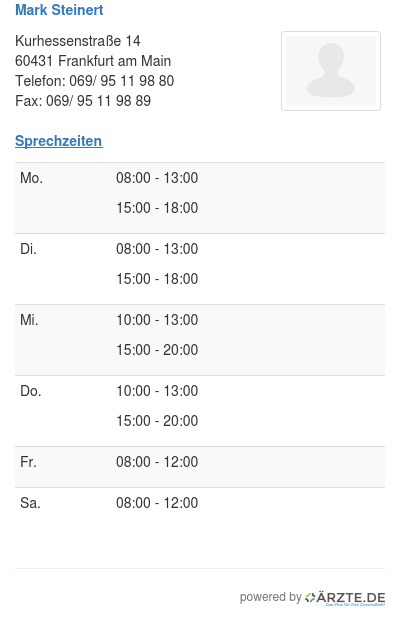The height and width of the screenshot is (618, 400).
Task: Click Monday's 08:00 - 13:00 slot
Action: 157,178
